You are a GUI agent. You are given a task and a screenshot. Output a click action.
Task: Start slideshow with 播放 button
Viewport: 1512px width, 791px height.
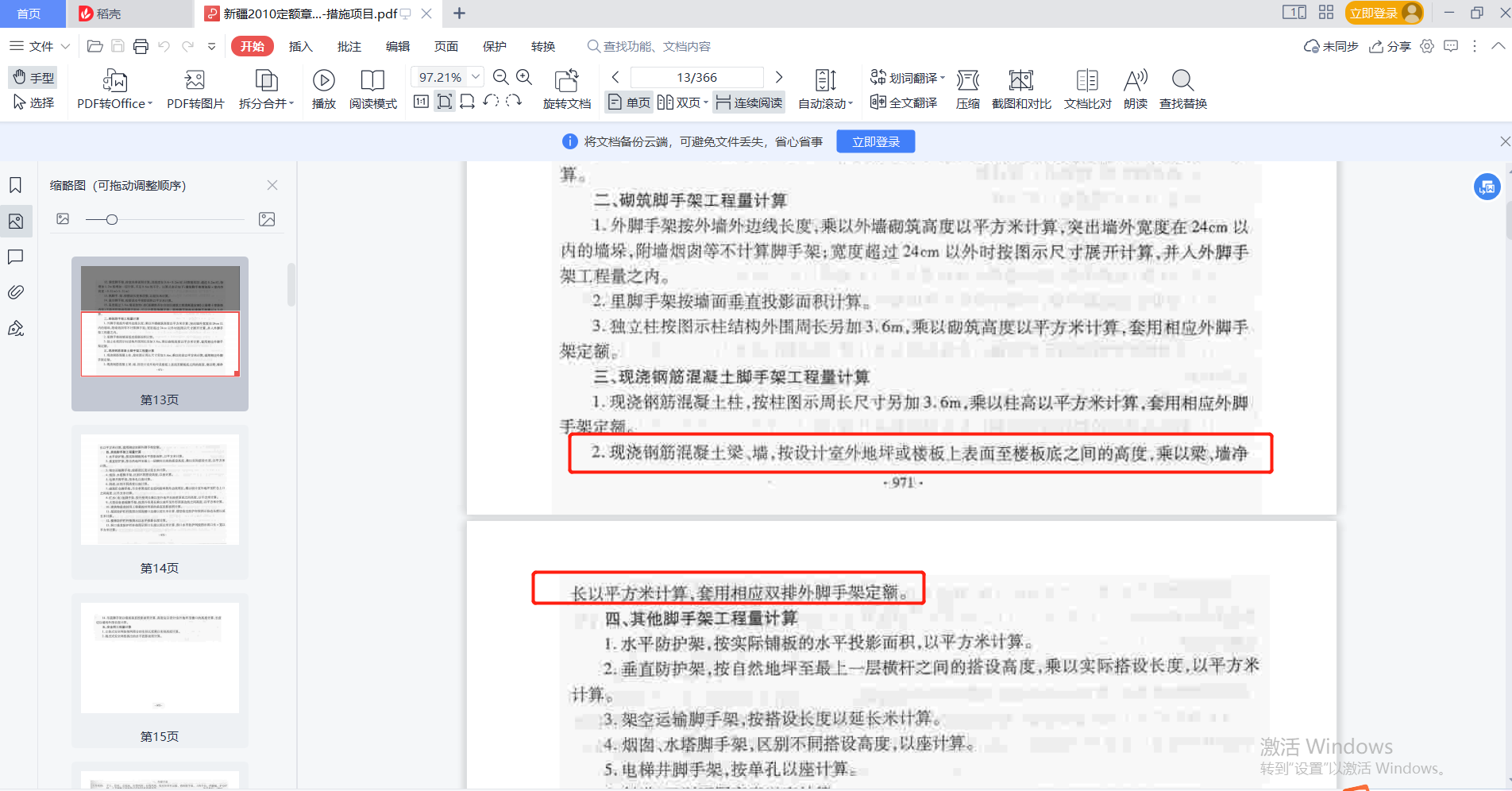324,89
